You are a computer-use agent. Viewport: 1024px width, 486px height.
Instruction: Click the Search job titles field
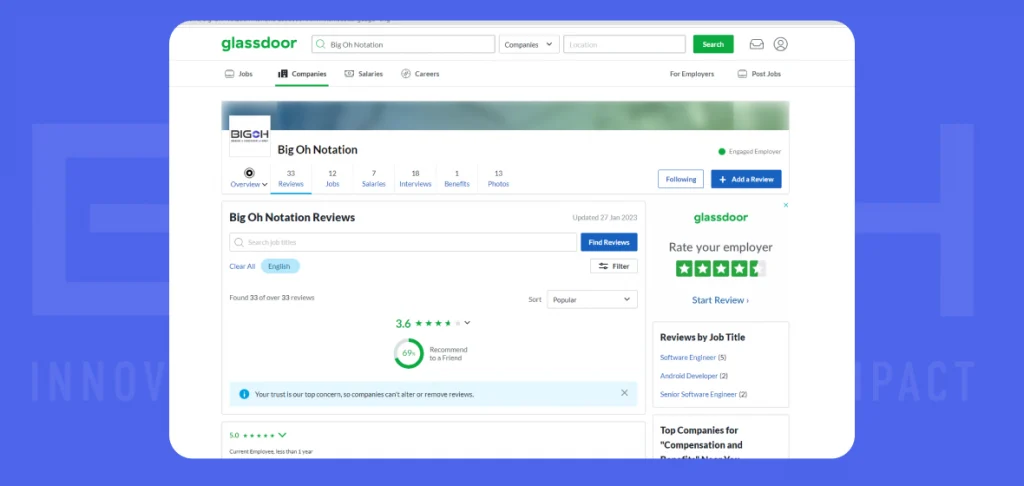[x=403, y=242]
